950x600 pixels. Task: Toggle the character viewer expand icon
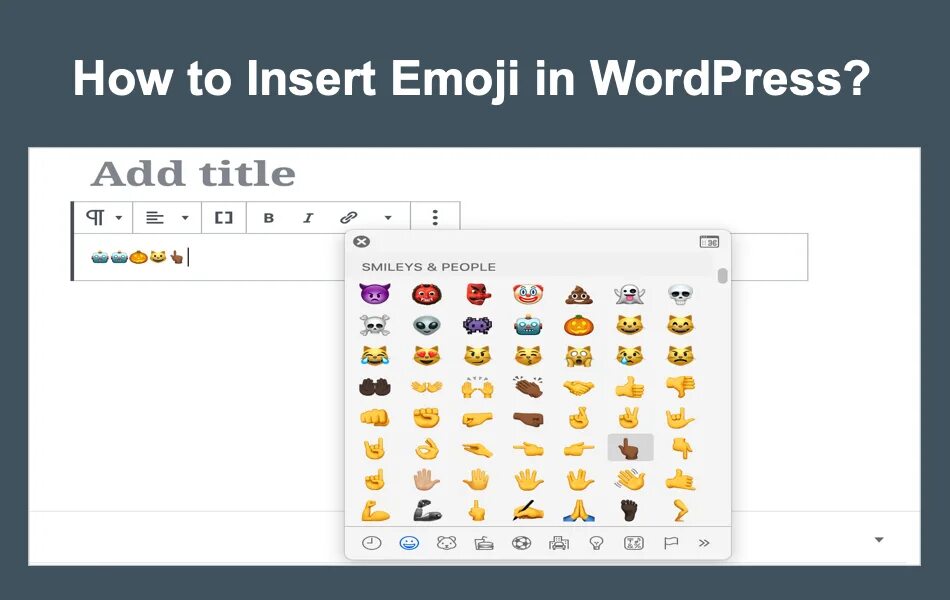pyautogui.click(x=709, y=241)
